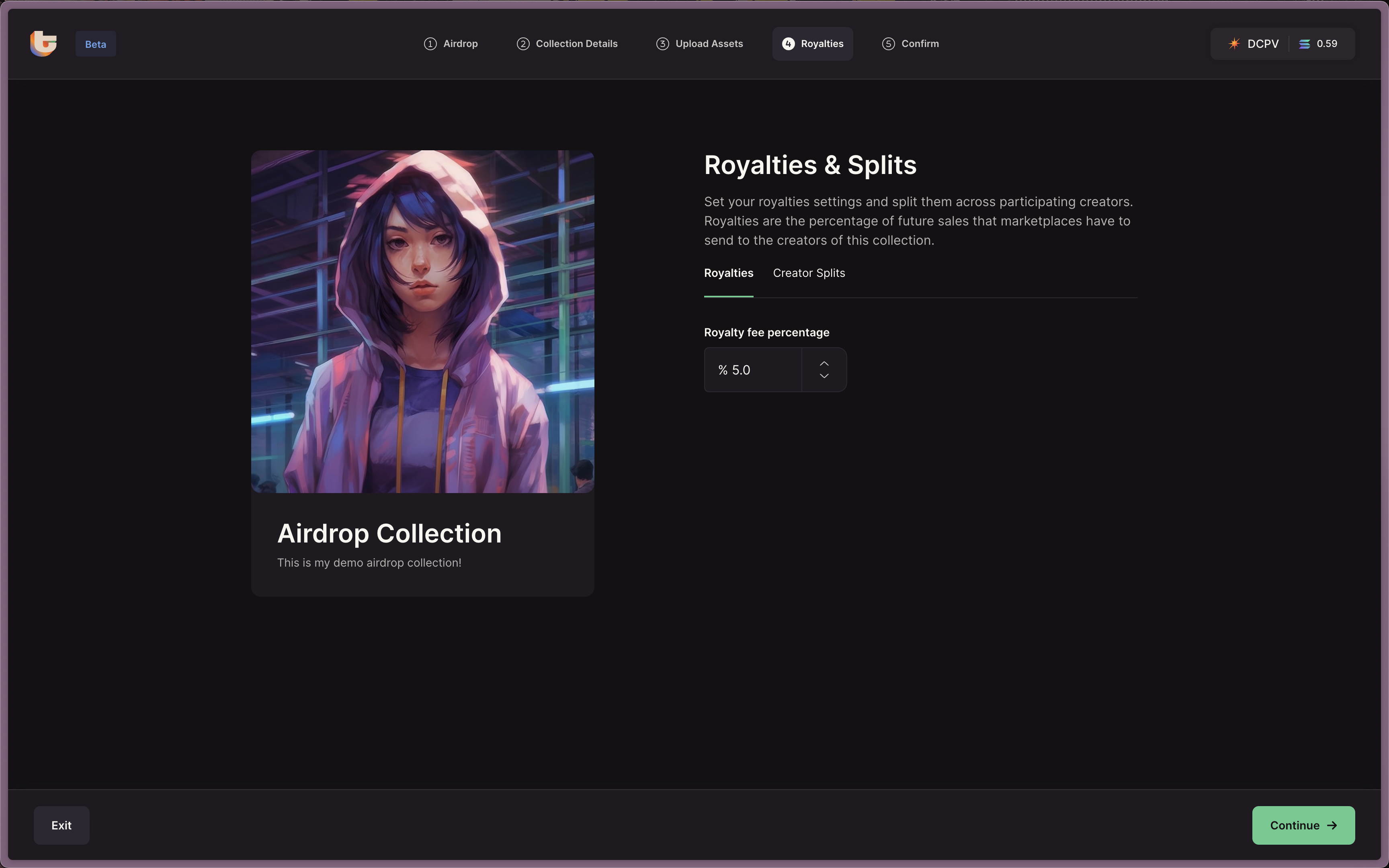This screenshot has height=868, width=1389.
Task: Click the DCPV wallet name
Action: click(x=1263, y=44)
